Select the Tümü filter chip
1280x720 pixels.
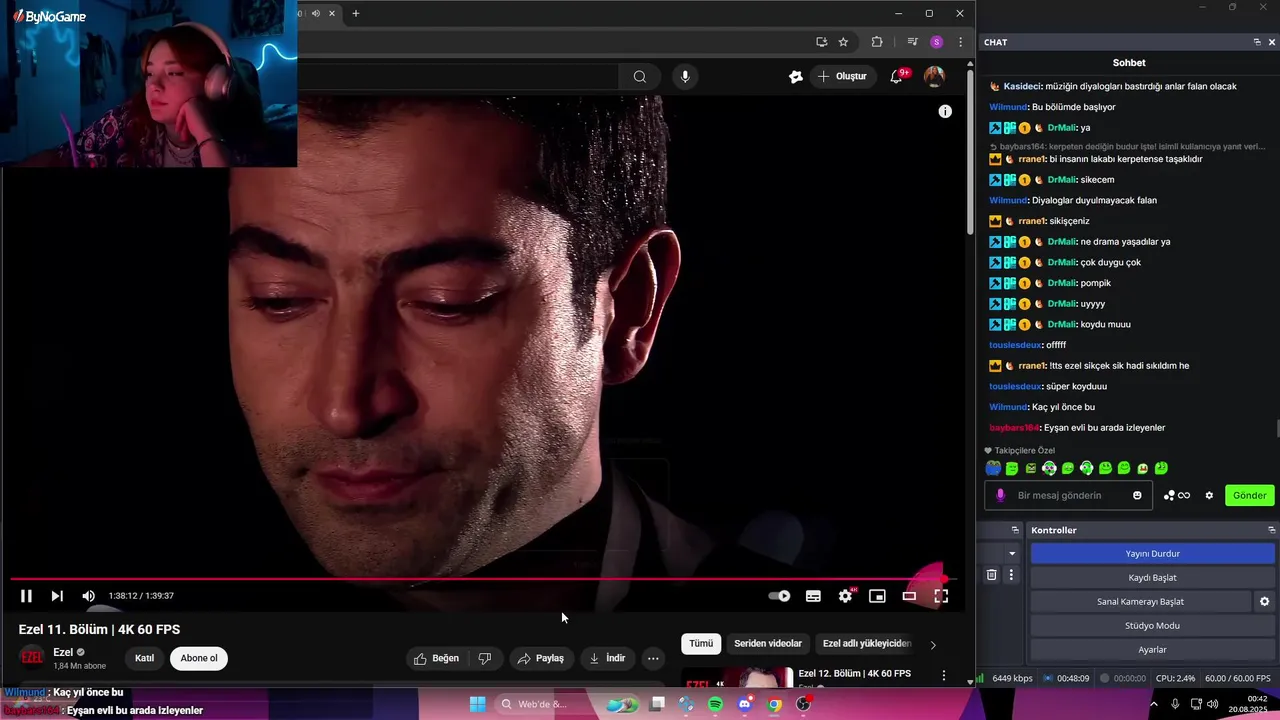pos(701,644)
